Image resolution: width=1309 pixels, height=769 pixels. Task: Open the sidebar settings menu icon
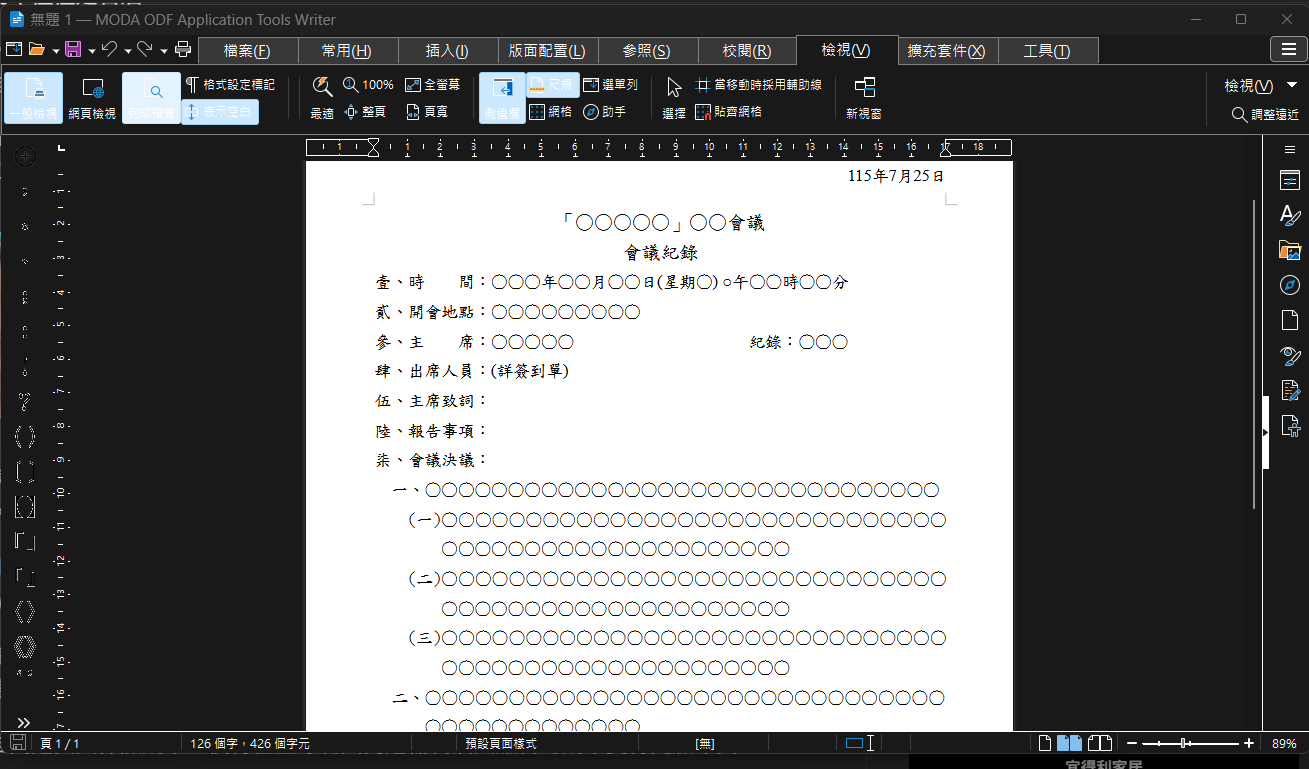tap(1290, 150)
